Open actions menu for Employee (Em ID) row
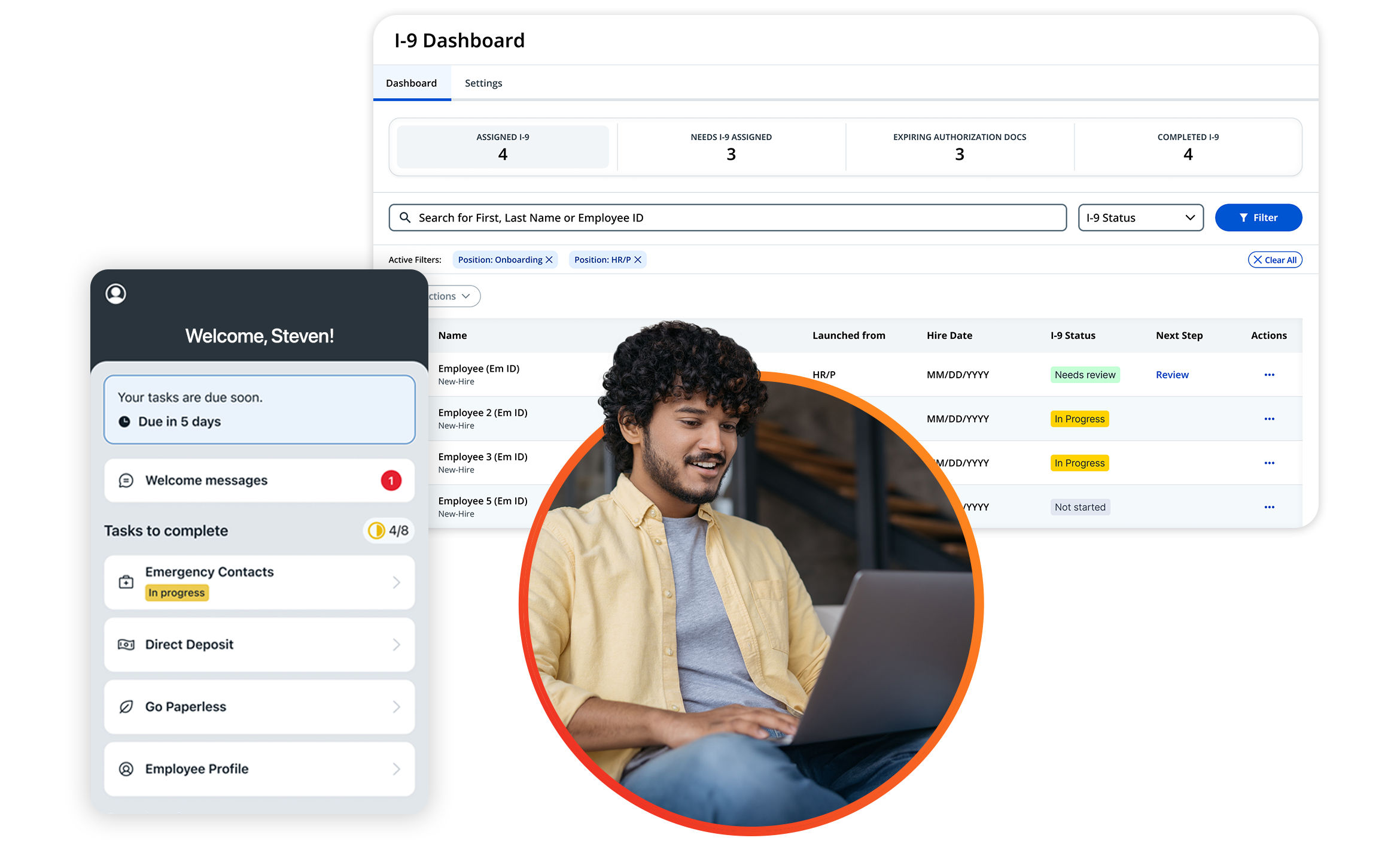 (1269, 375)
